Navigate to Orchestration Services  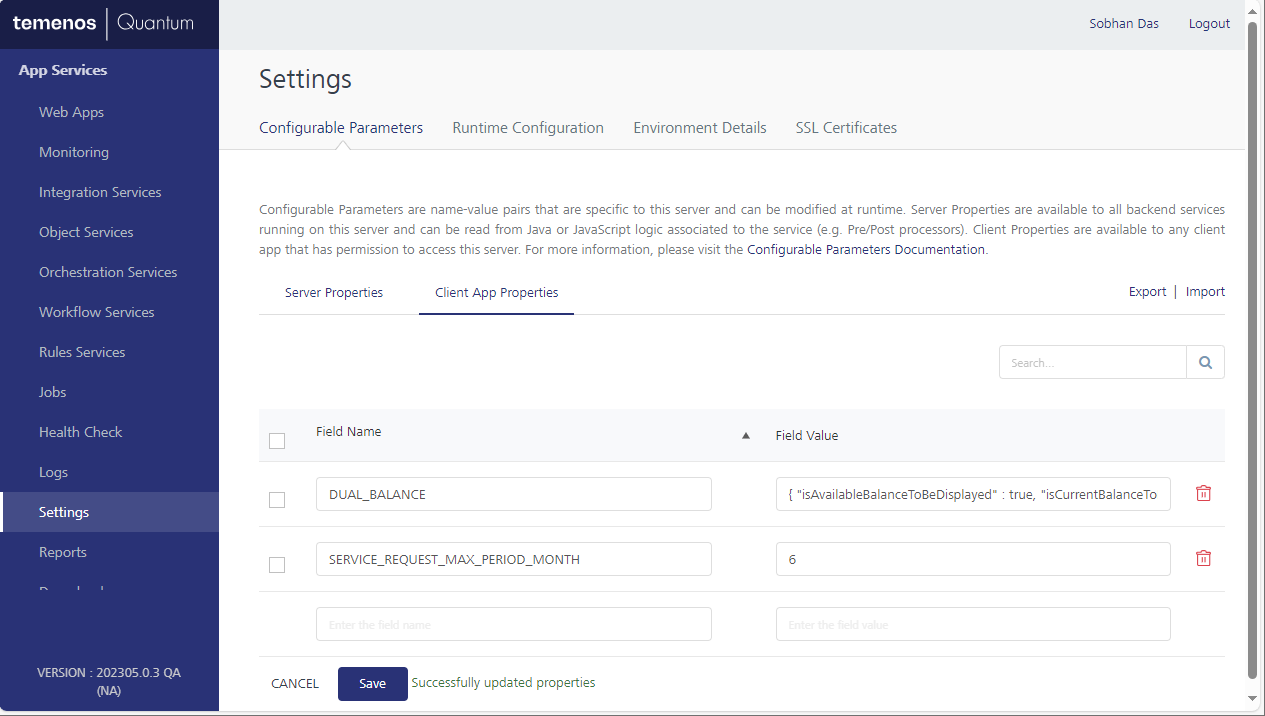pyautogui.click(x=108, y=272)
